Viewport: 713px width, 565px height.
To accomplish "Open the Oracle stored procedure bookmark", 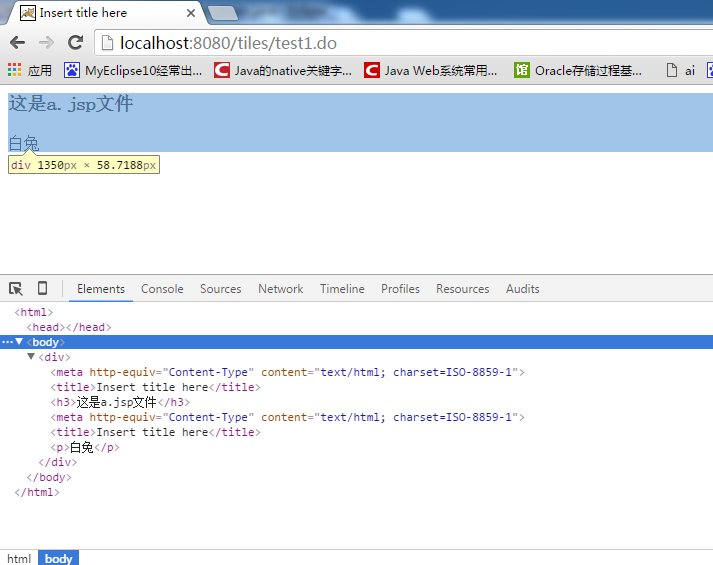I will click(578, 70).
